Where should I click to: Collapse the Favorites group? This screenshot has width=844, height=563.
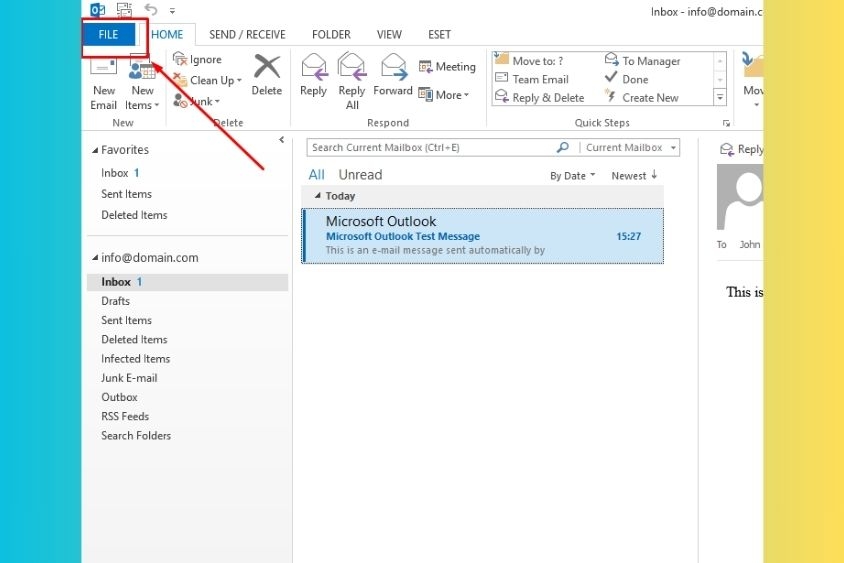(95, 150)
